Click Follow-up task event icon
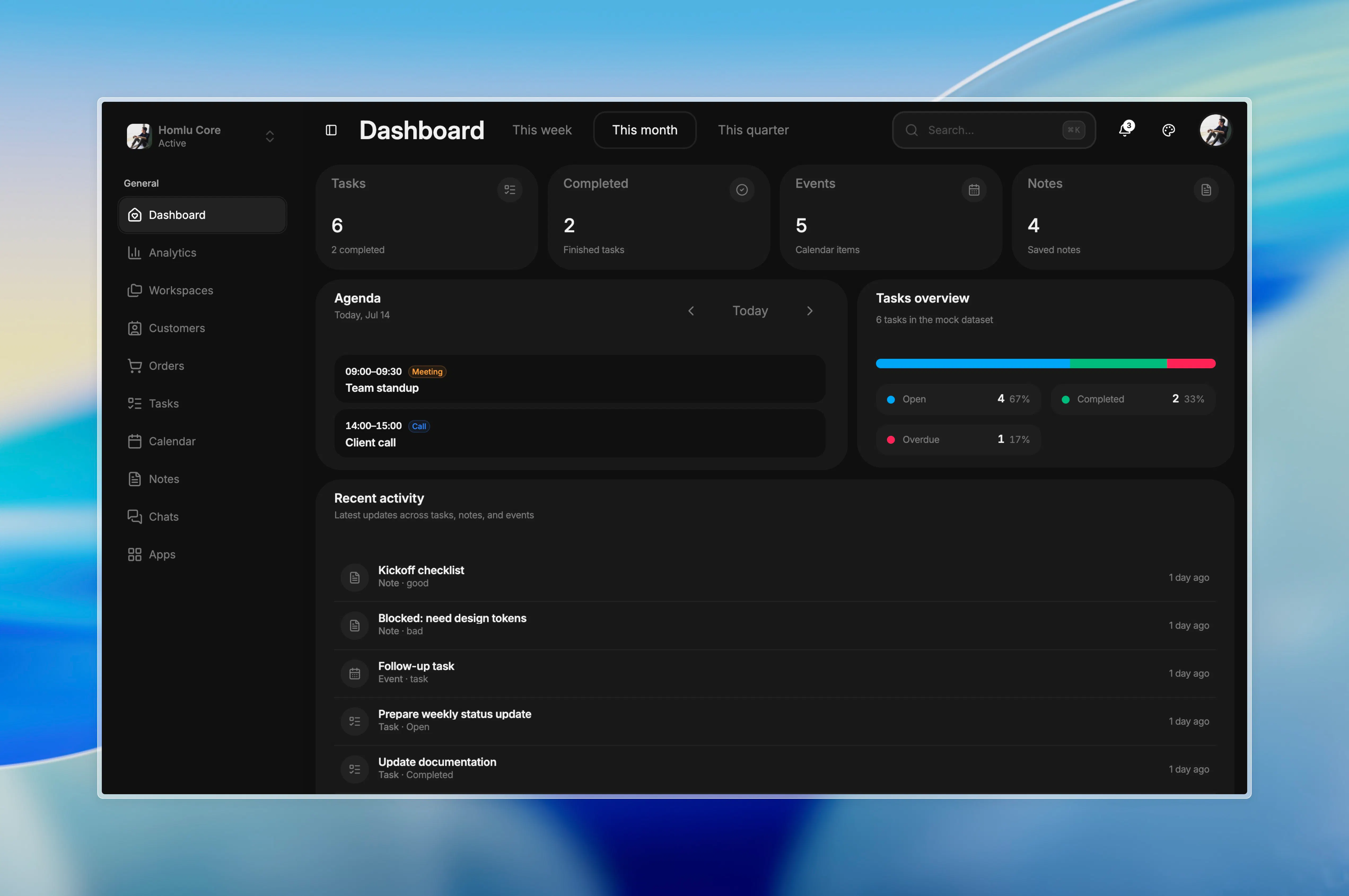This screenshot has height=896, width=1349. click(x=354, y=674)
